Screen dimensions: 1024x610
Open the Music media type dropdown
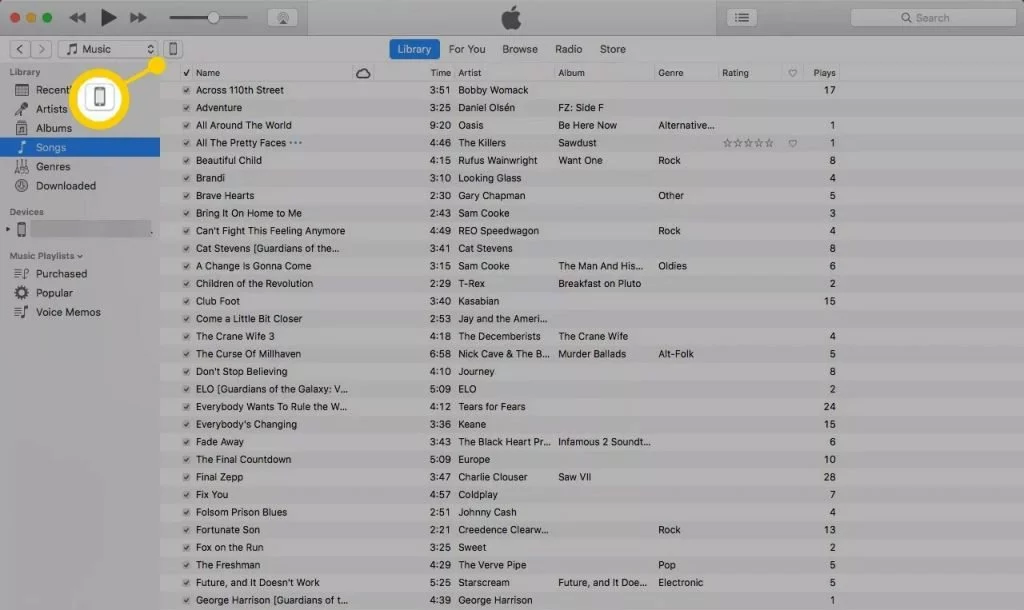pyautogui.click(x=108, y=49)
